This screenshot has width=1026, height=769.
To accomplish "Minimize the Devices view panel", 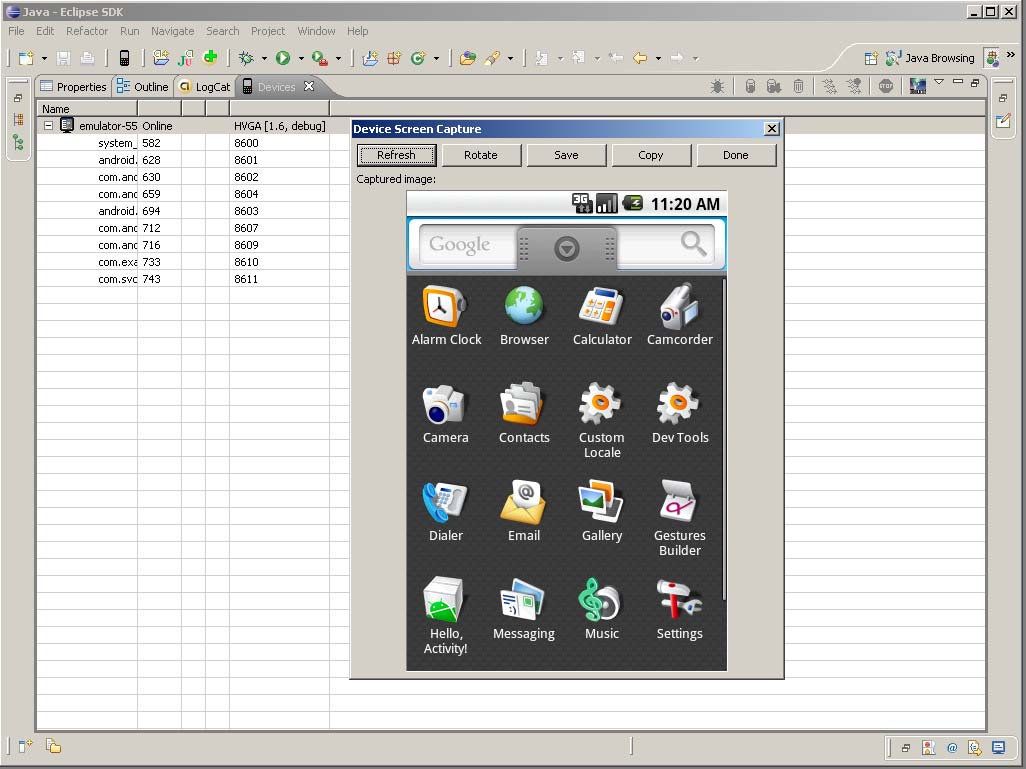I will [x=958, y=82].
